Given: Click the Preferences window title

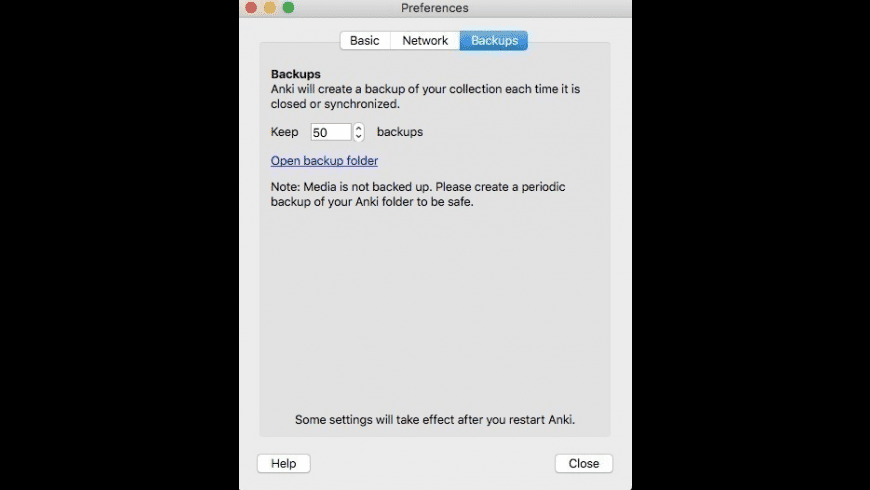Looking at the screenshot, I should point(434,8).
